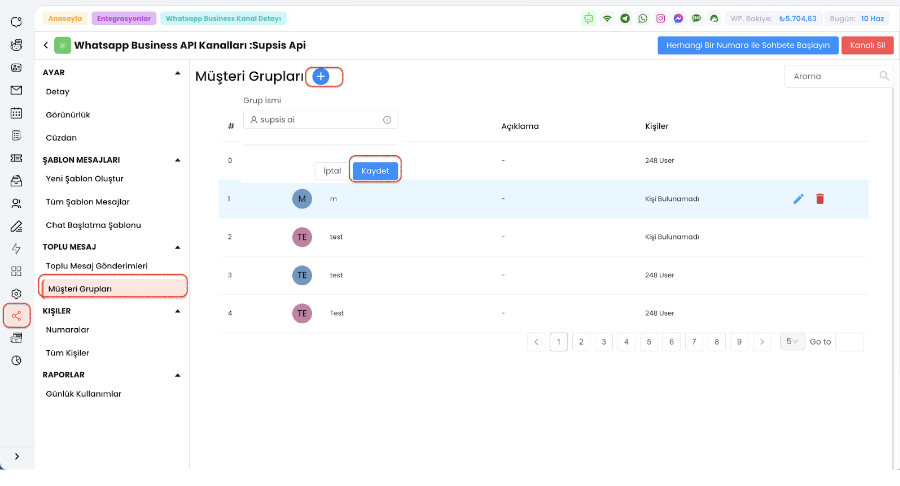Open Yeni Şablon Oluştur
The image size is (900, 486).
pos(84,178)
